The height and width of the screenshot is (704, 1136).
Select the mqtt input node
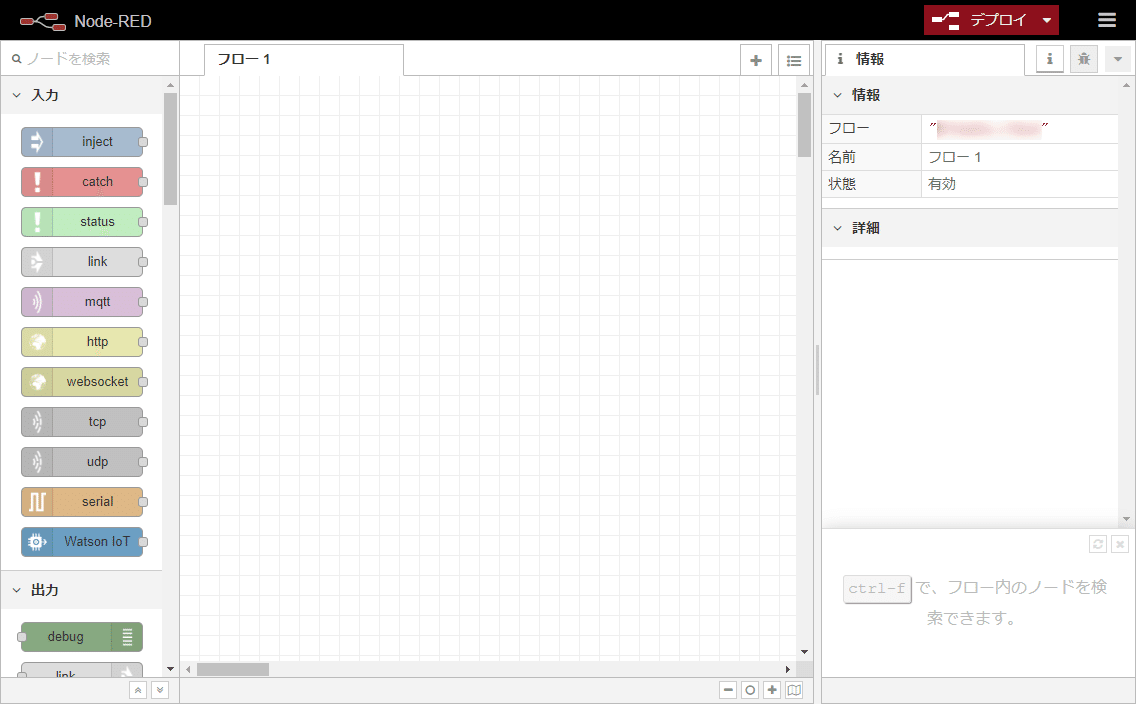[x=83, y=301]
